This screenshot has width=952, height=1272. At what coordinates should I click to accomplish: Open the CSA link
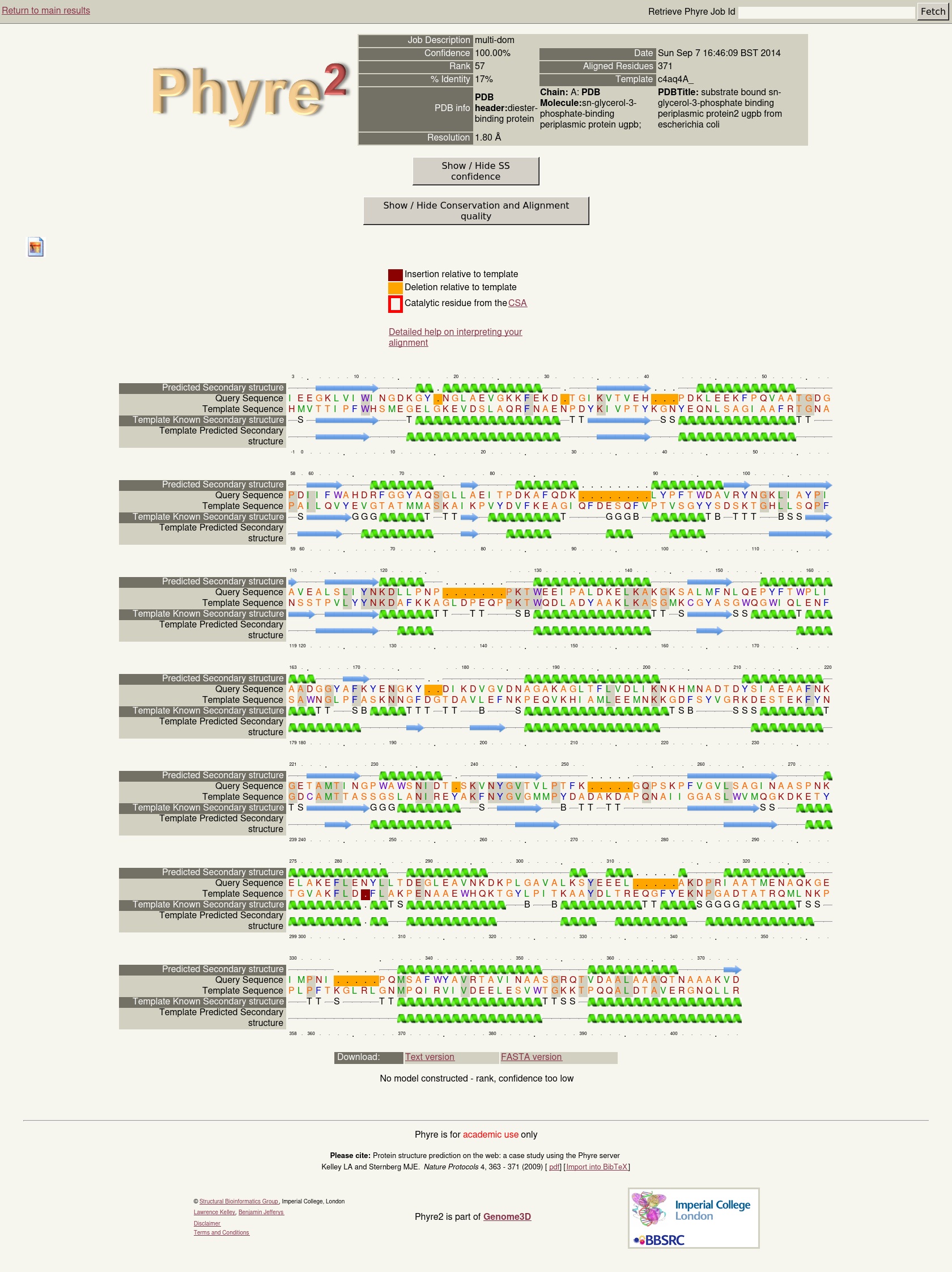point(517,303)
